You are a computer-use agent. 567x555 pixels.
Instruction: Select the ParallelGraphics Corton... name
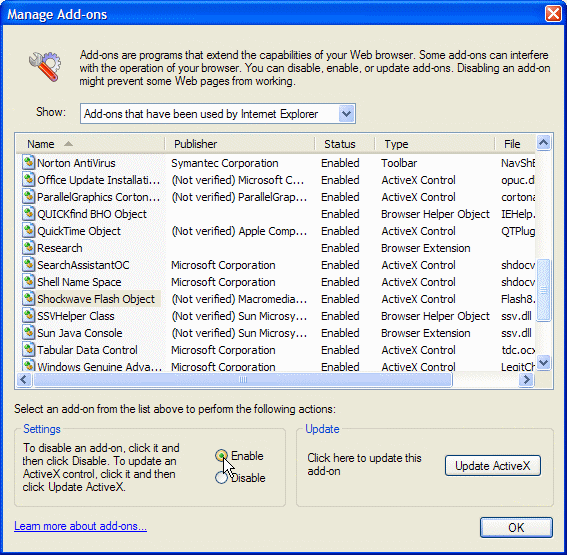(99, 197)
